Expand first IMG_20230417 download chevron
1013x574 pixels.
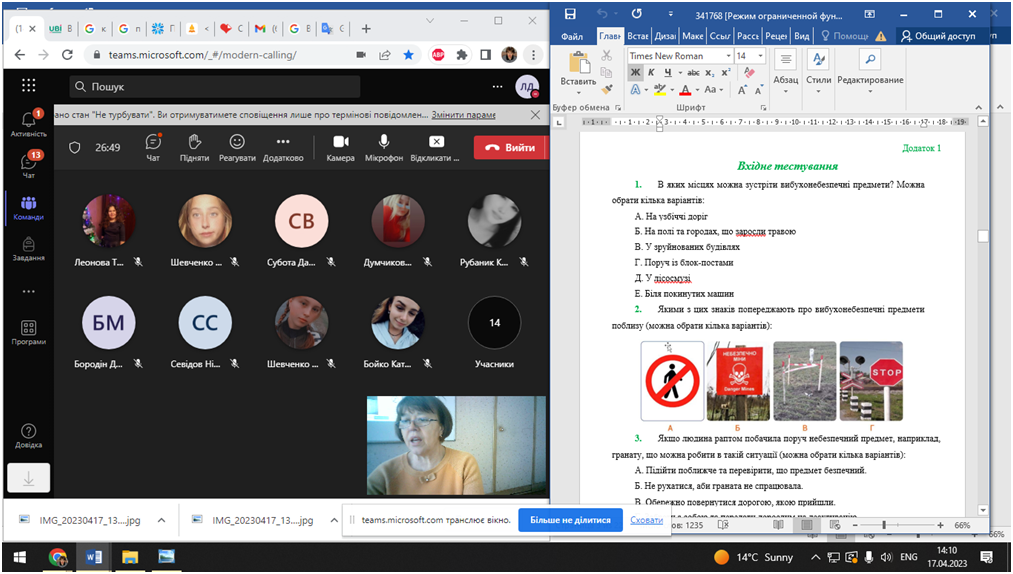tap(162, 520)
